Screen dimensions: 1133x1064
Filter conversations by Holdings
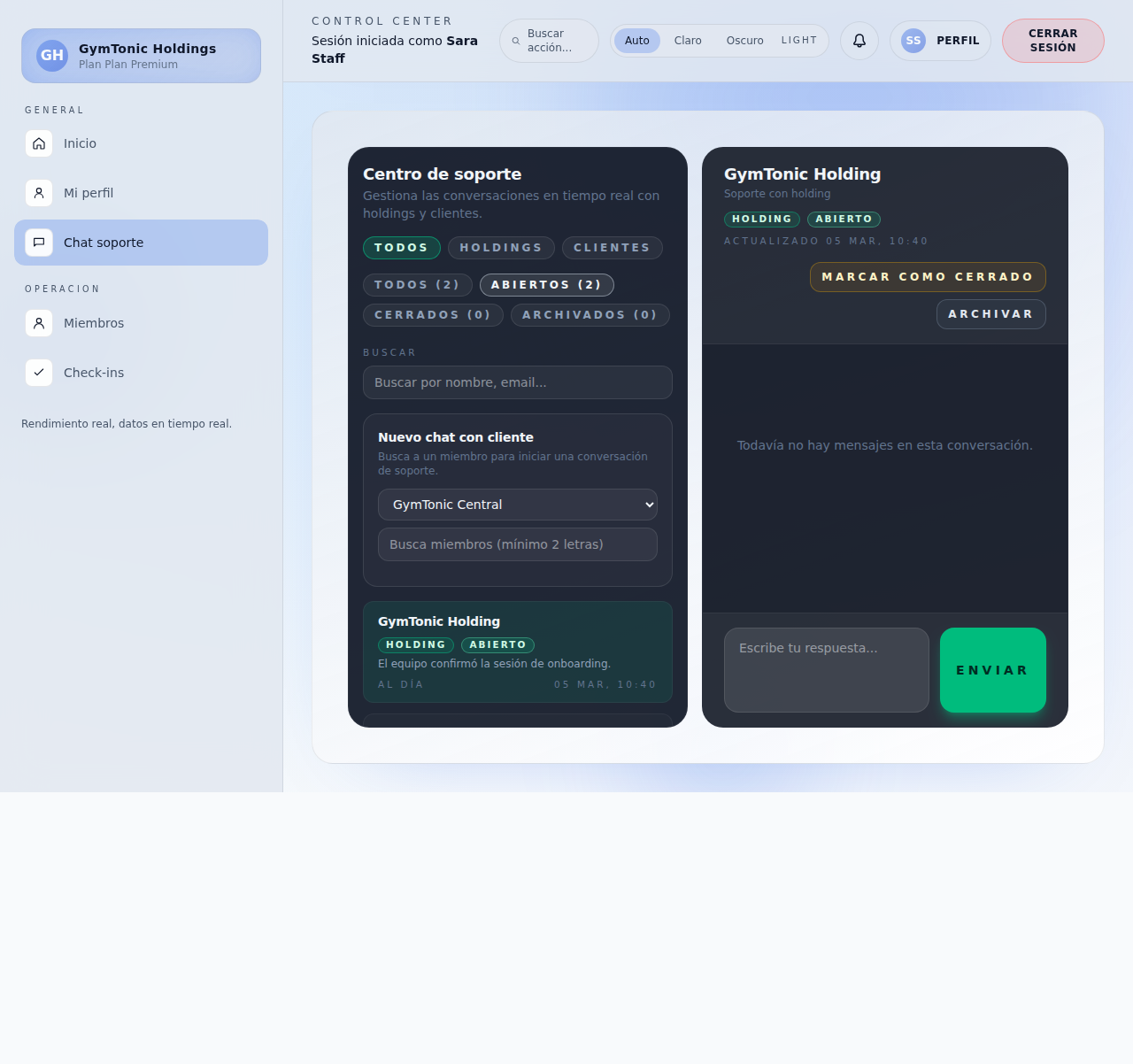pos(500,248)
